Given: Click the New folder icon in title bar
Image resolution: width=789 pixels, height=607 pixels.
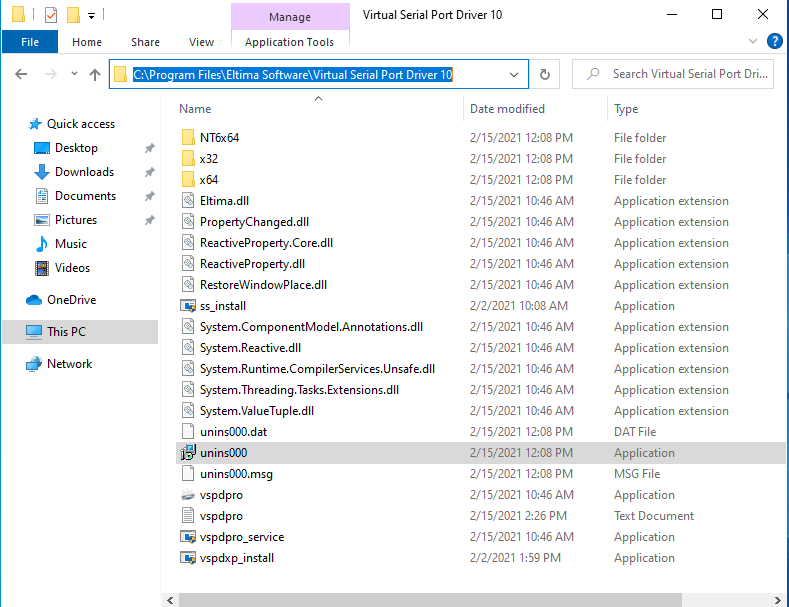Looking at the screenshot, I should [73, 15].
